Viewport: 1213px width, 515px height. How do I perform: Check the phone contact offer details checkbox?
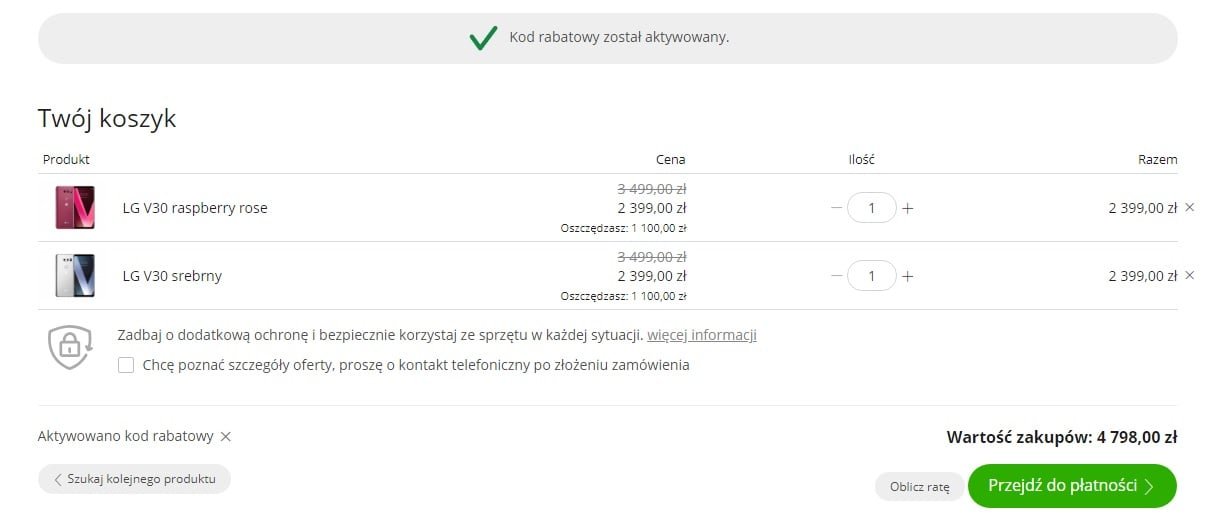pyautogui.click(x=126, y=365)
